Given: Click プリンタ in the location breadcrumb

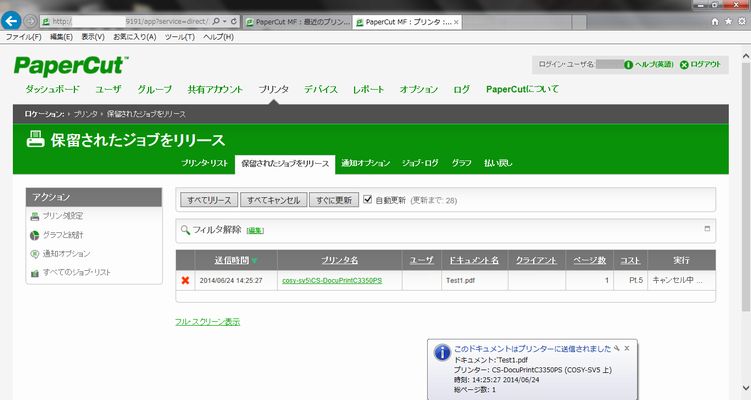Looking at the screenshot, I should pyautogui.click(x=85, y=114).
